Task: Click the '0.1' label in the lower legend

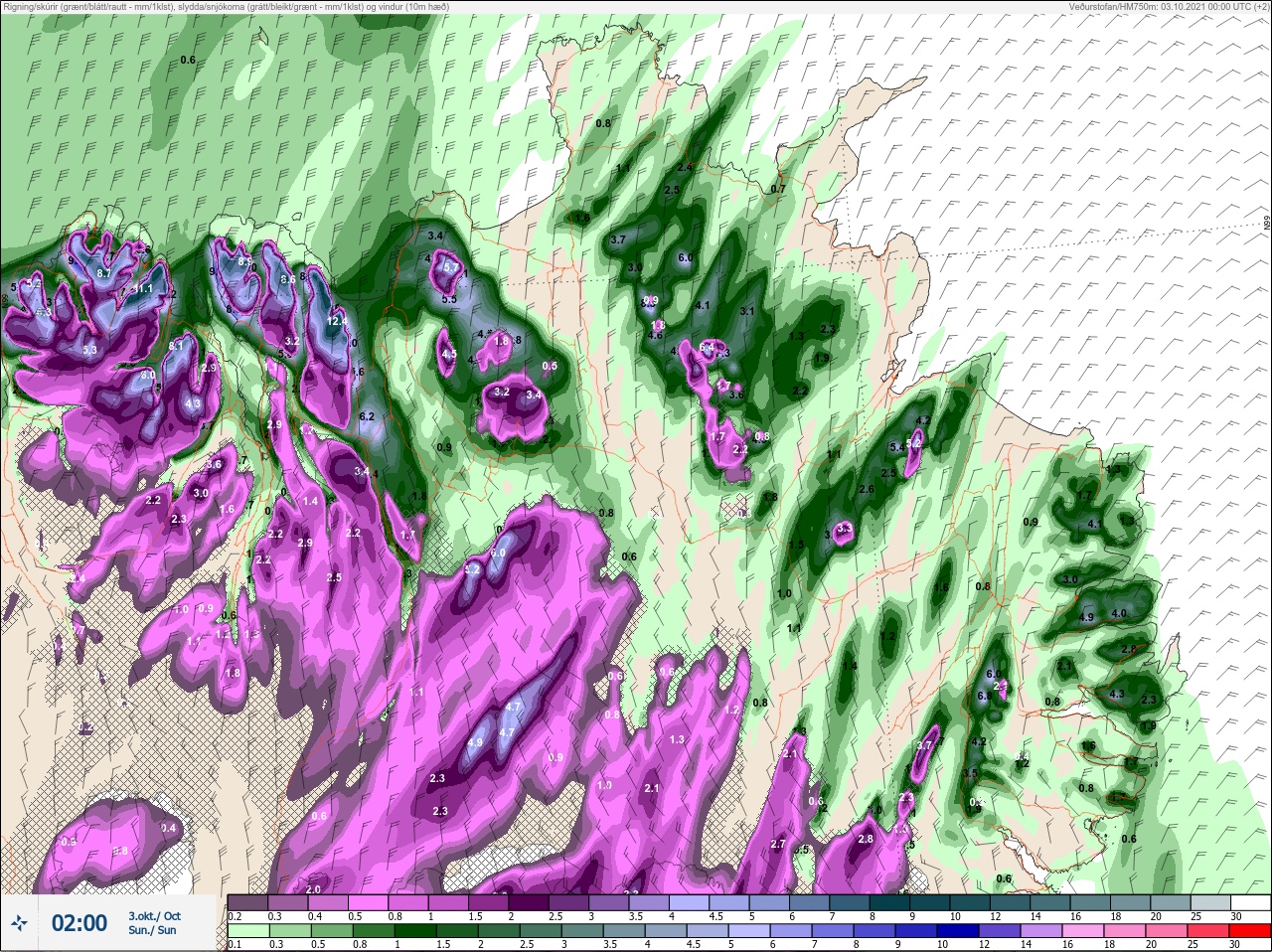Action: click(x=236, y=944)
